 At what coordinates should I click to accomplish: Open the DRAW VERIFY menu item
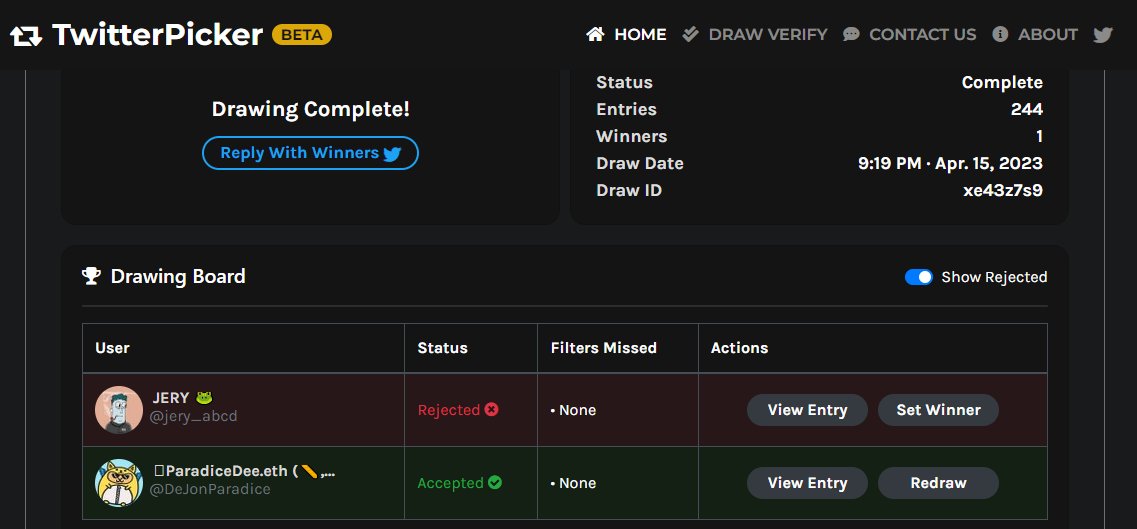pyautogui.click(x=768, y=34)
